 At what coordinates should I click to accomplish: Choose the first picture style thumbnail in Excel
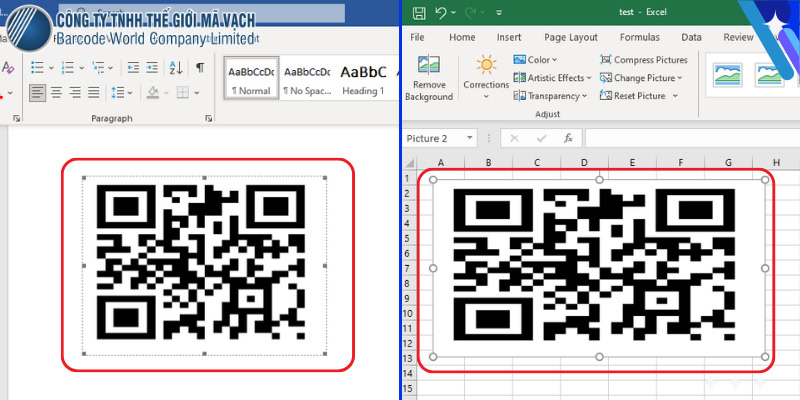[x=728, y=75]
